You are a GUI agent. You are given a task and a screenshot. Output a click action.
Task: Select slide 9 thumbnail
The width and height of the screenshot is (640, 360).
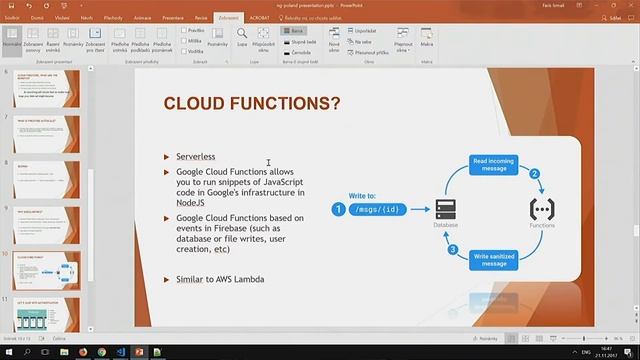(x=47, y=225)
